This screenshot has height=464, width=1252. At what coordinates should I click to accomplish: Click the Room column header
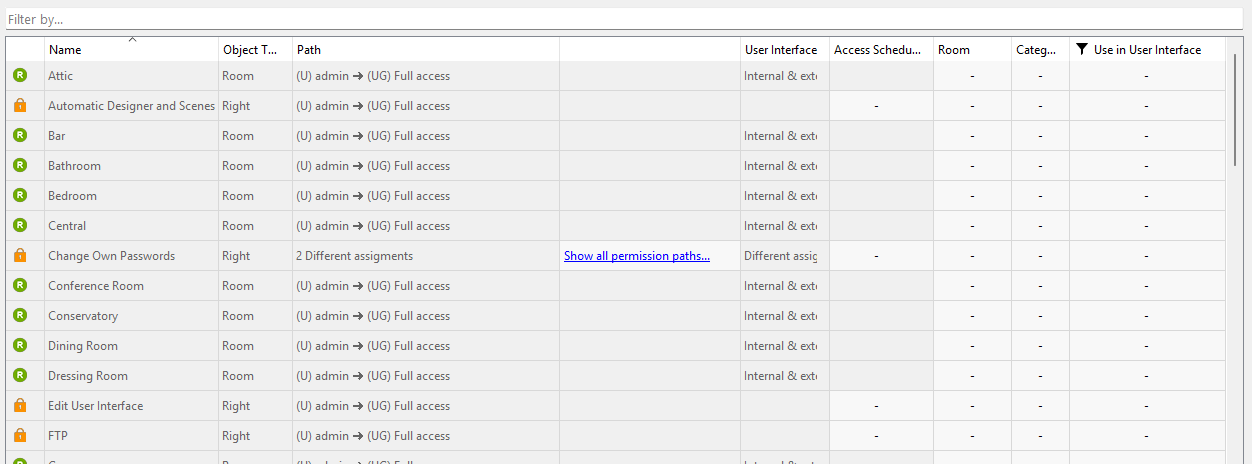click(x=970, y=49)
